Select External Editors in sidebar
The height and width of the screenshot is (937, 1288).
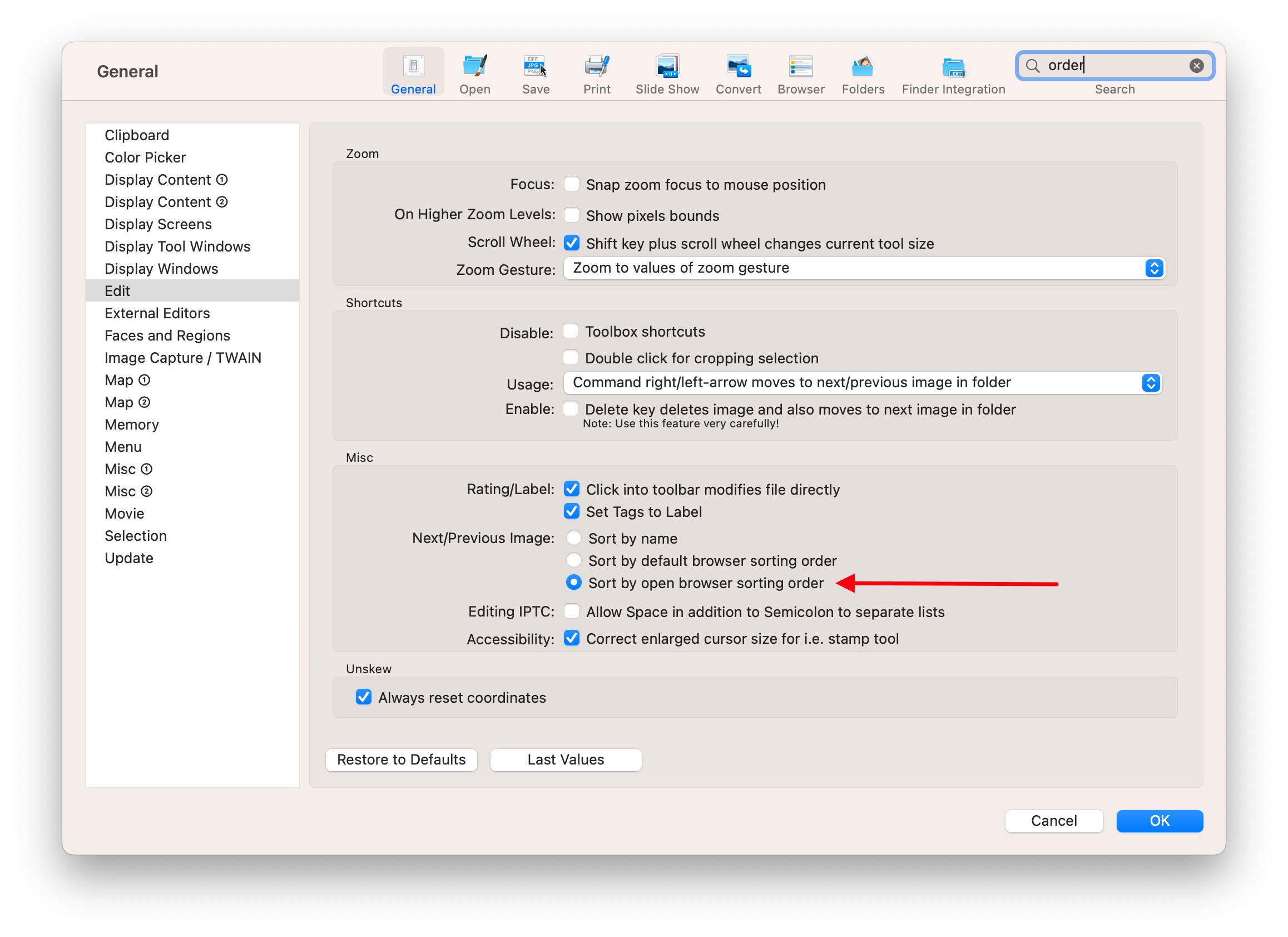pyautogui.click(x=192, y=313)
